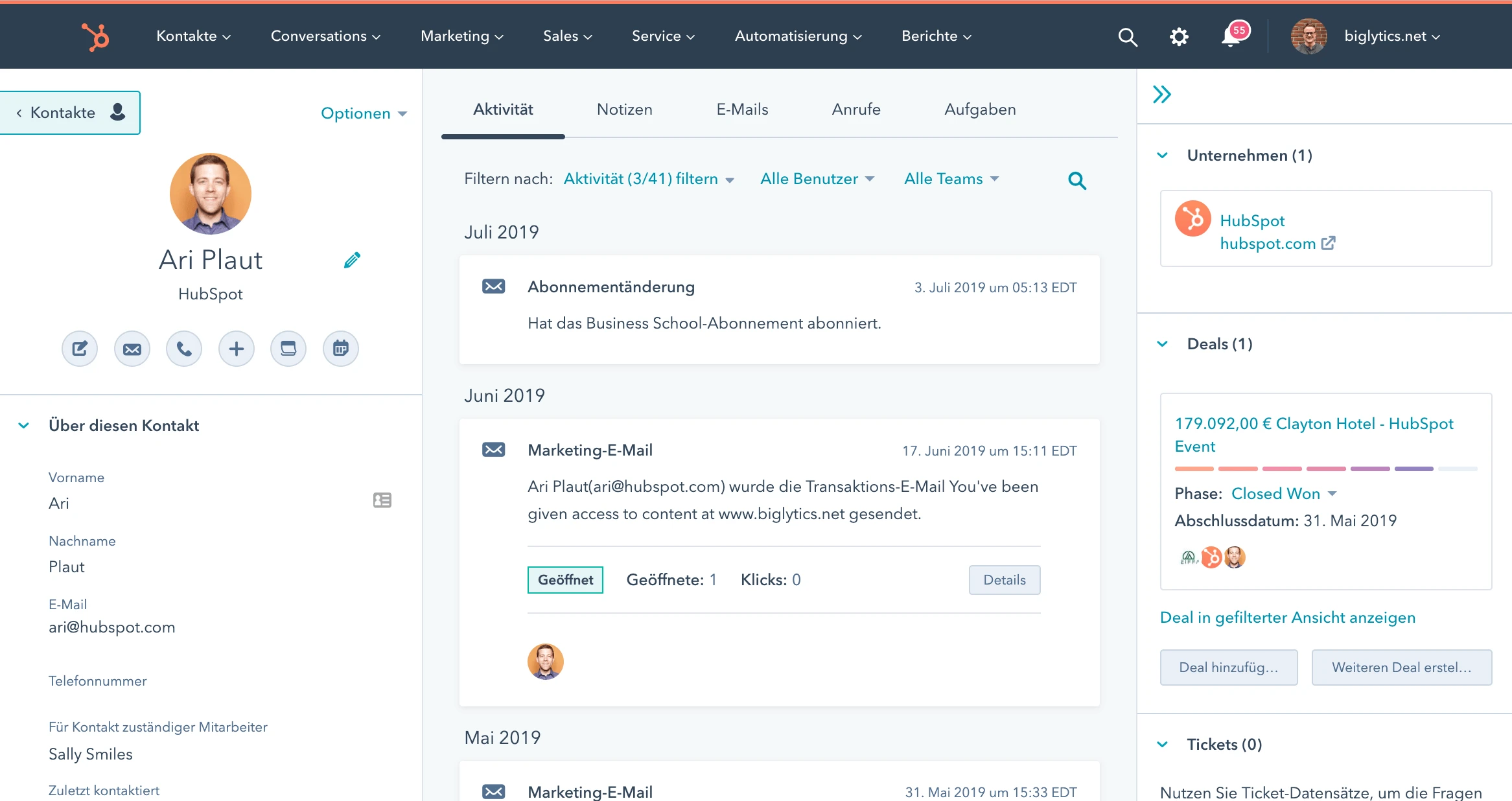Open biglytics.net account dropdown

1392,36
